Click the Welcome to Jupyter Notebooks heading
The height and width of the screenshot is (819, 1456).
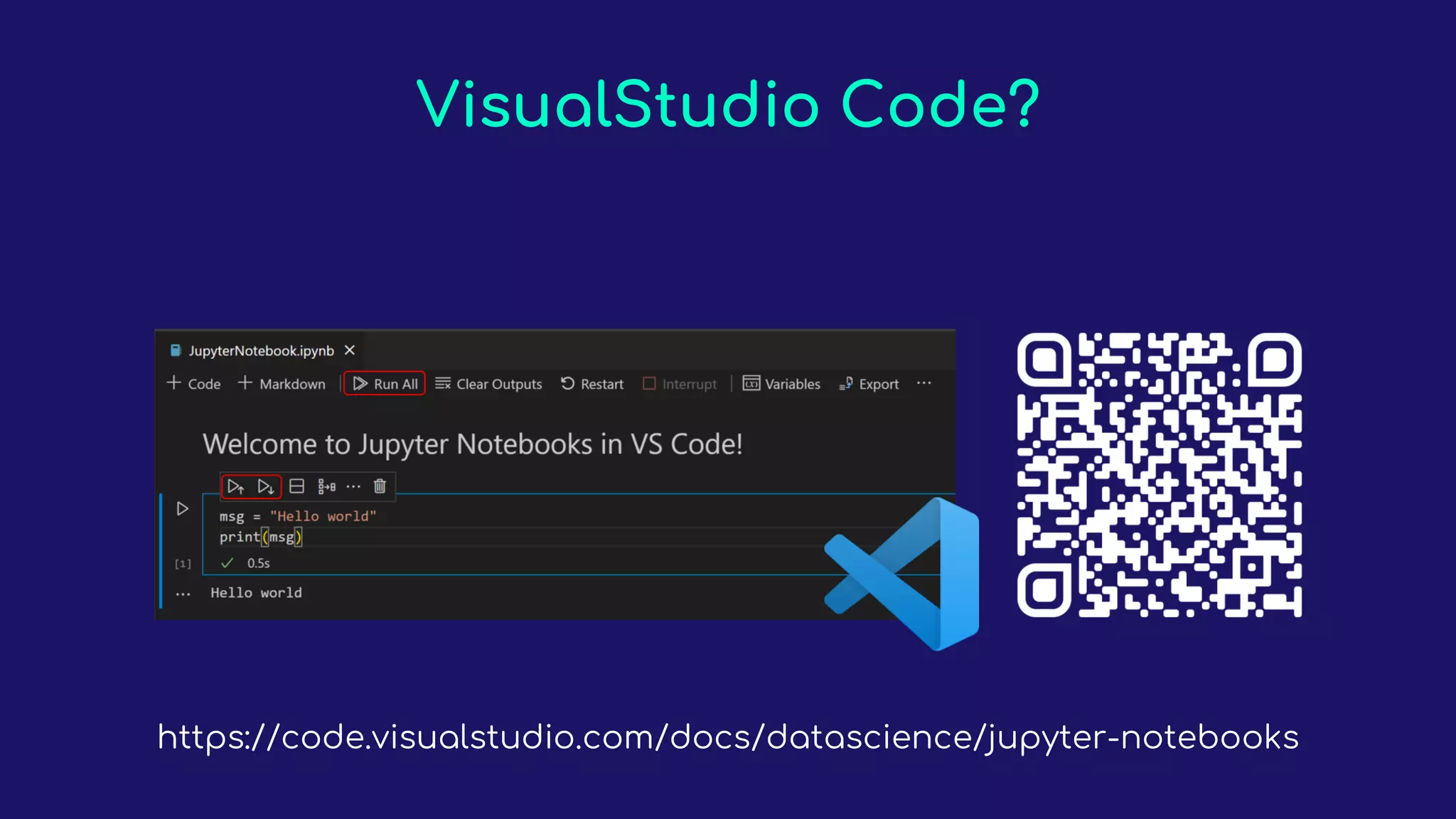click(x=473, y=444)
